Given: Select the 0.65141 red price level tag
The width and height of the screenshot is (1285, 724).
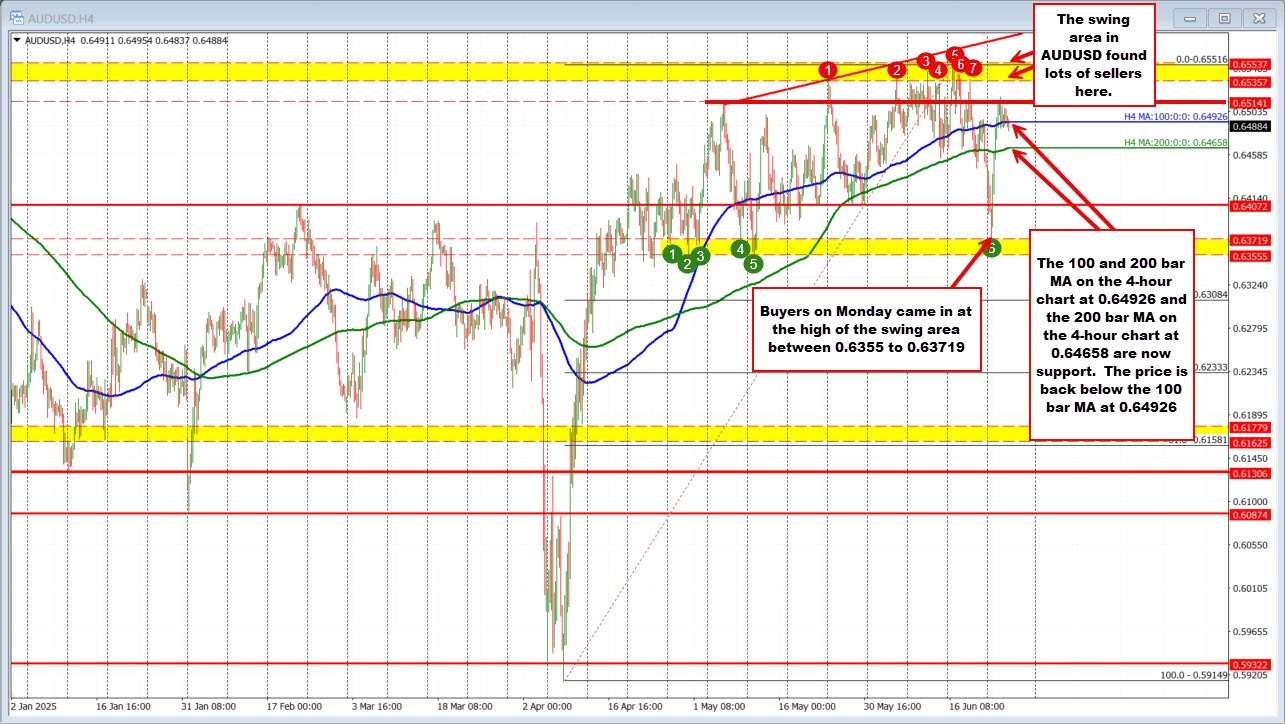Looking at the screenshot, I should [1250, 102].
